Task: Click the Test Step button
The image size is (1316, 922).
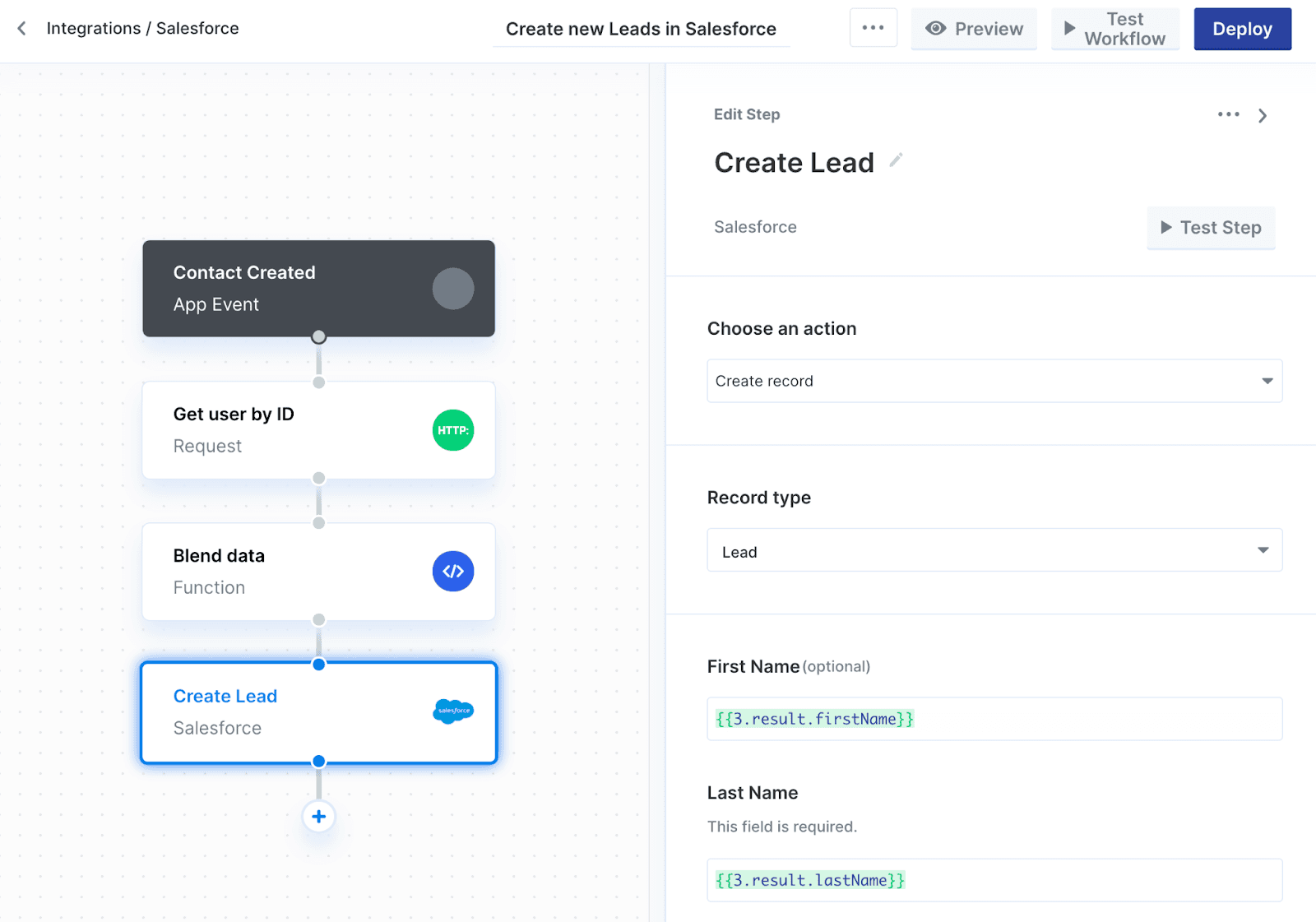Action: (x=1211, y=228)
